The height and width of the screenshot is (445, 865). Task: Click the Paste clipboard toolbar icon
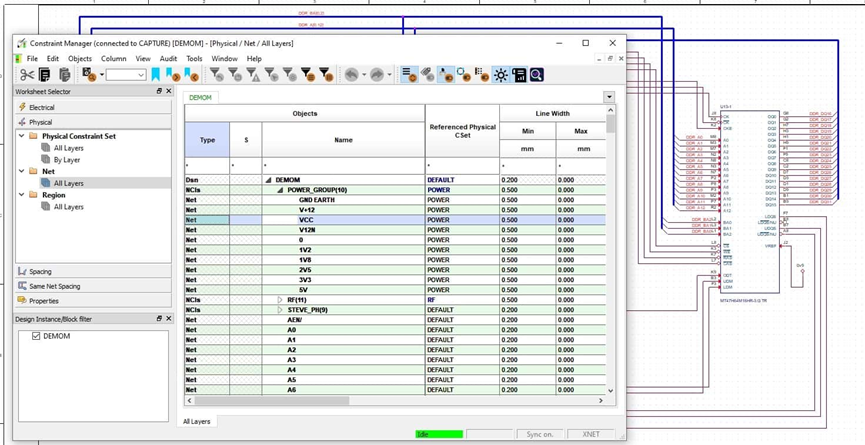(65, 75)
